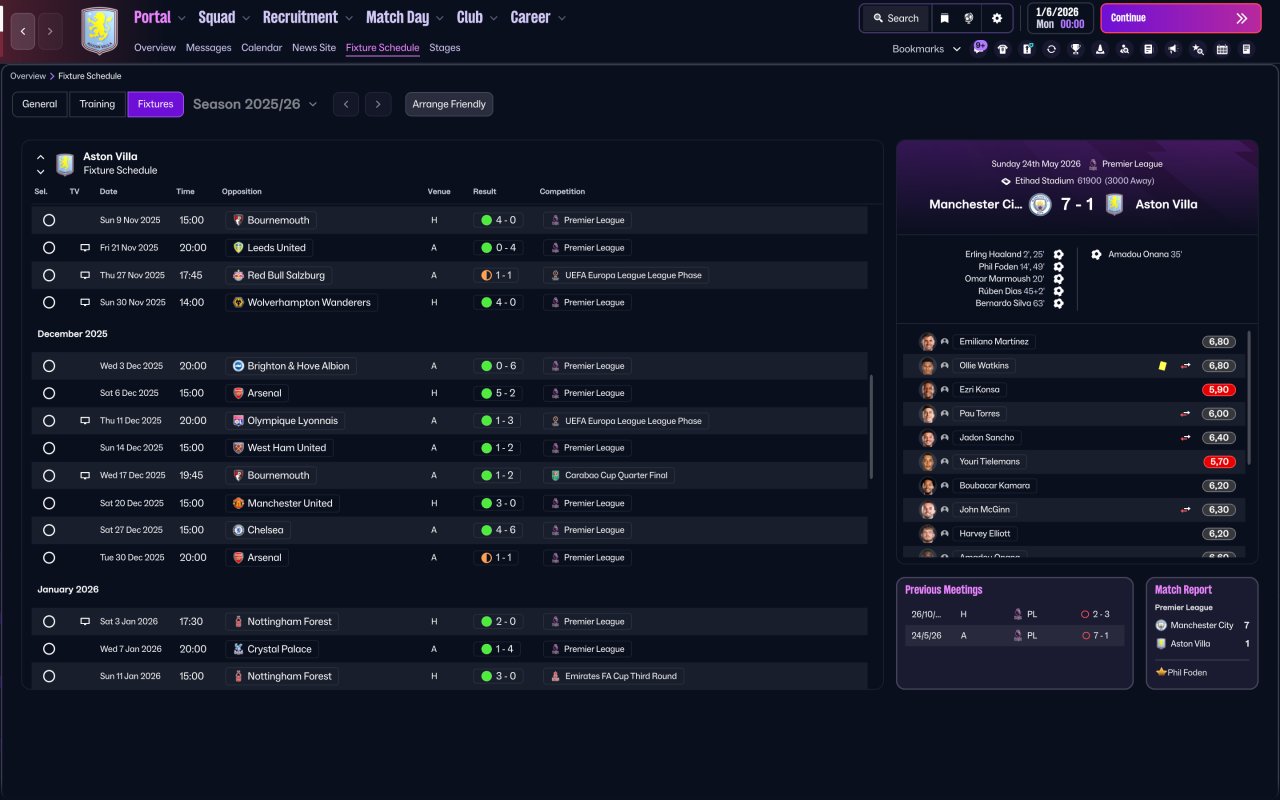
Task: Click the Arrange Friendly button
Action: (x=449, y=104)
